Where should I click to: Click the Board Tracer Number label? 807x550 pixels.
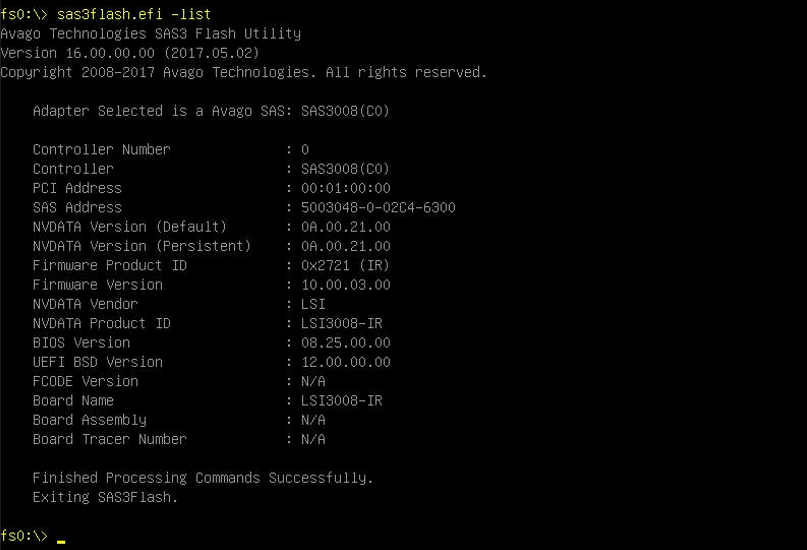tap(110, 439)
